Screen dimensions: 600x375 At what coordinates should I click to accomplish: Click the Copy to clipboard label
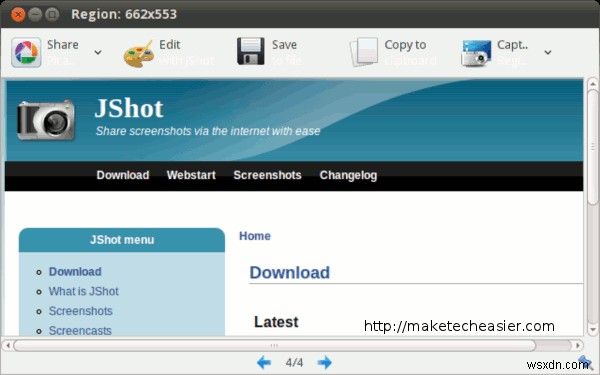411,52
